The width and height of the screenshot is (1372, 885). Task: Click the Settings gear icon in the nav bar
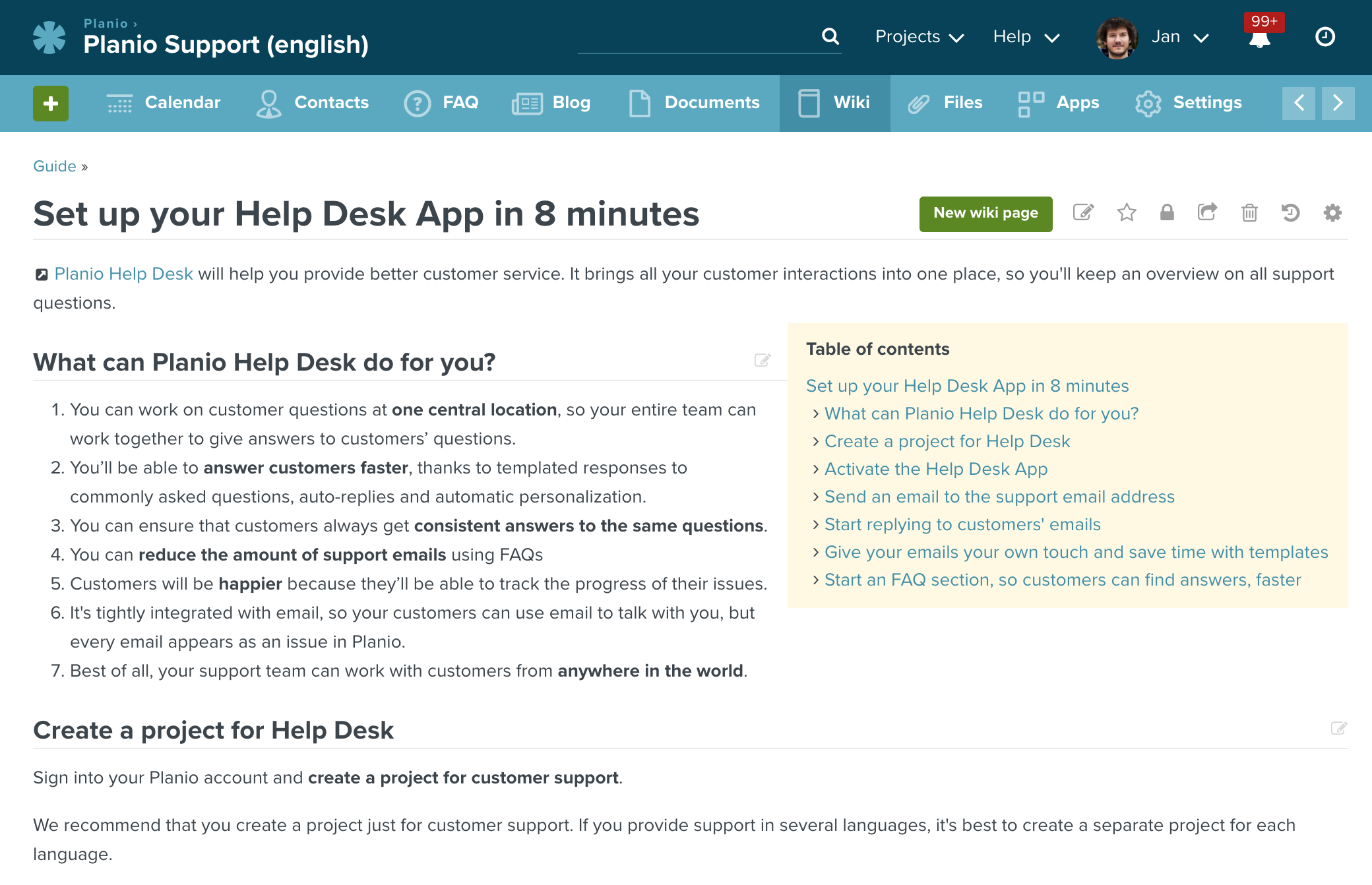pyautogui.click(x=1148, y=104)
